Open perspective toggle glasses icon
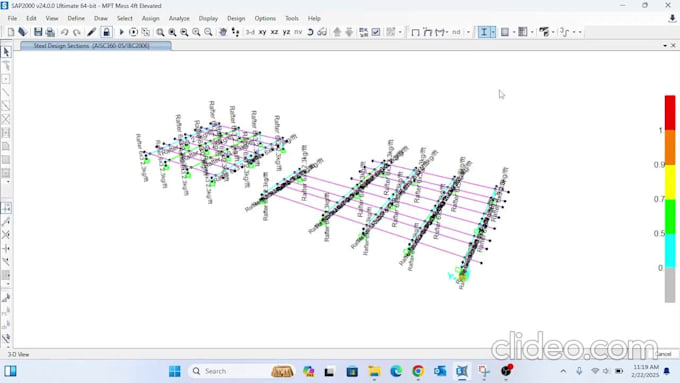The image size is (680, 383). (x=322, y=32)
